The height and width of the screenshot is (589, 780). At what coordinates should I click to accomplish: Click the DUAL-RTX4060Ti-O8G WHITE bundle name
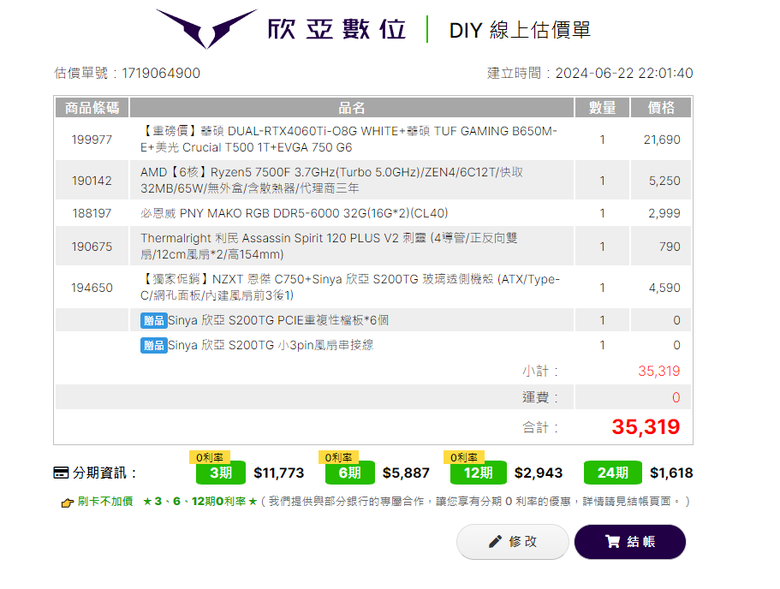click(349, 139)
